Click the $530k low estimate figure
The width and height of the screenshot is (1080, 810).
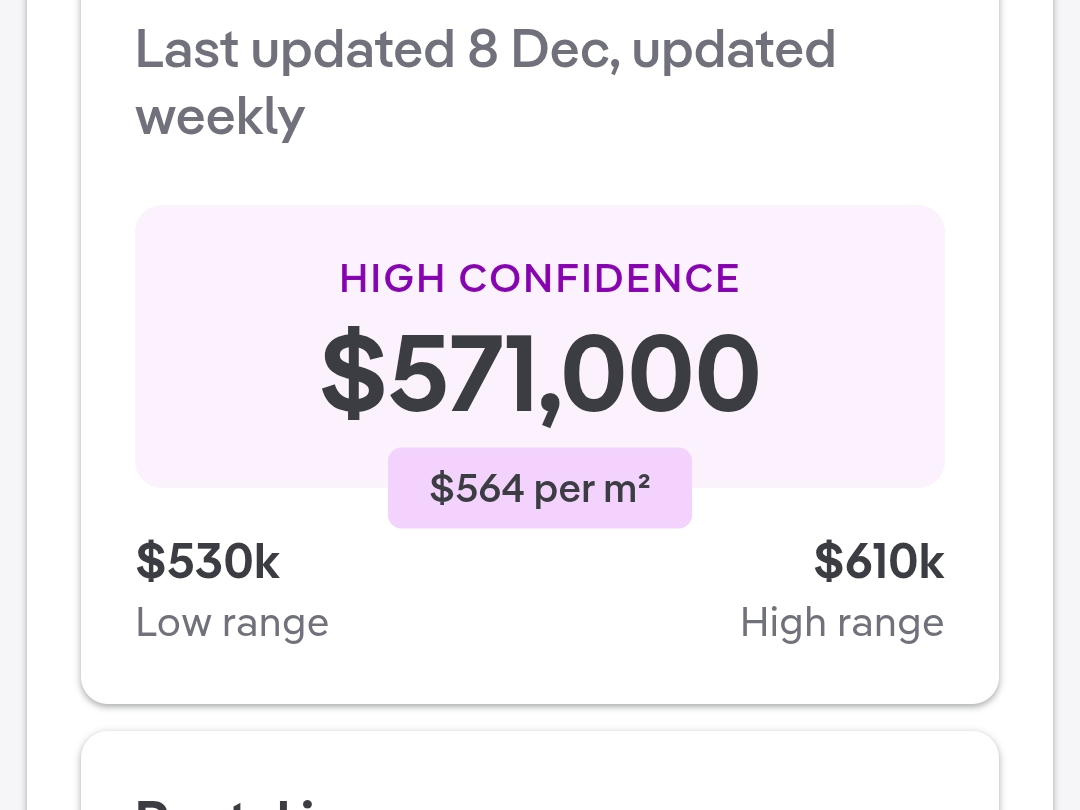point(208,561)
